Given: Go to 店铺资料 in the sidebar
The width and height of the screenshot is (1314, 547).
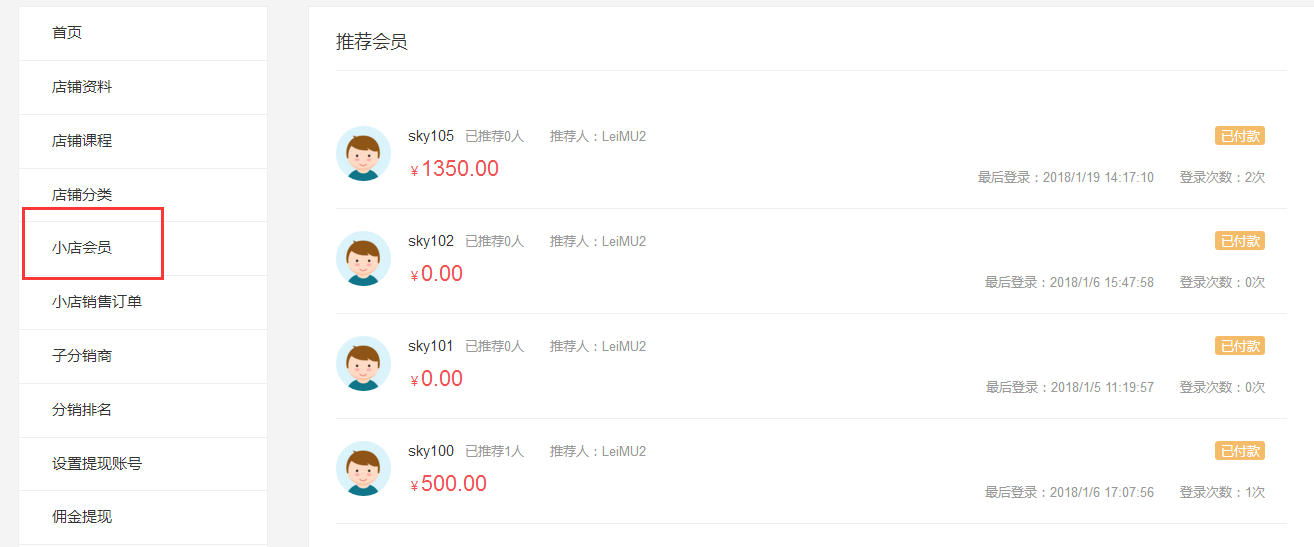Looking at the screenshot, I should pyautogui.click(x=143, y=87).
